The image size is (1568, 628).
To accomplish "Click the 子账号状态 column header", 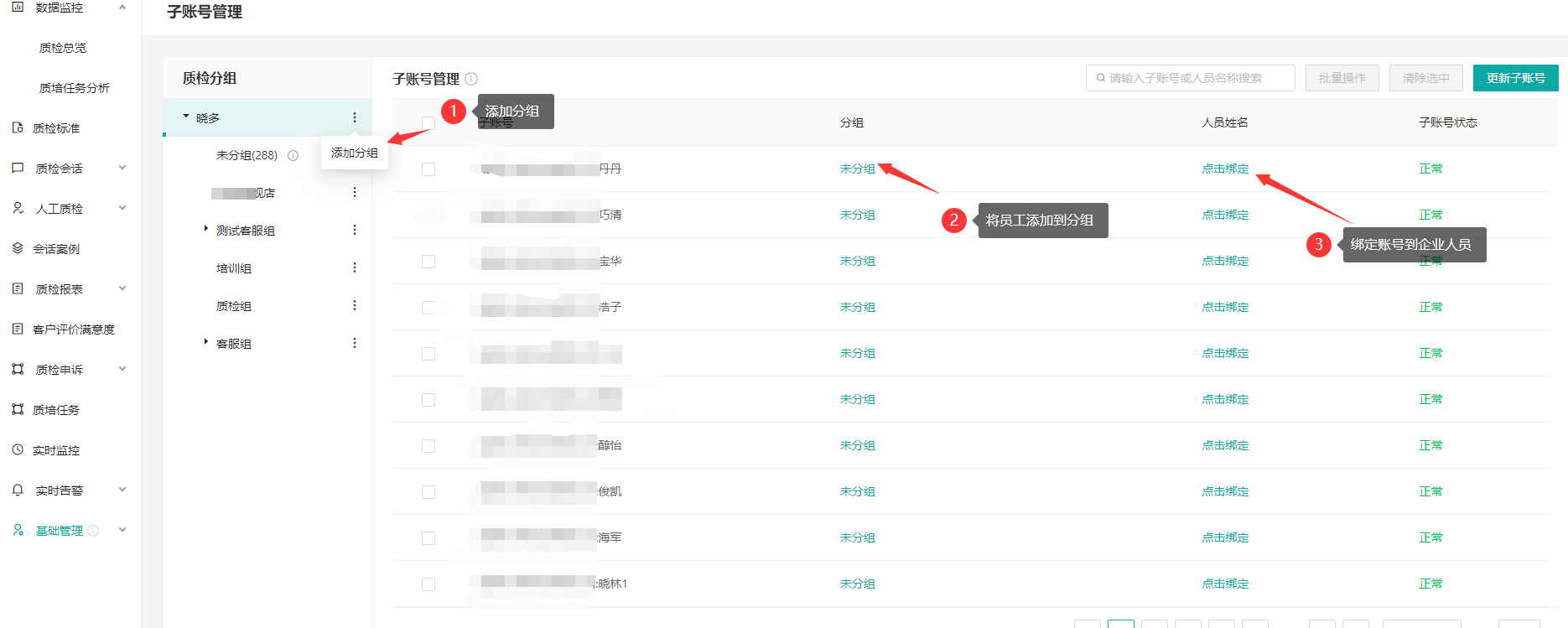I will pyautogui.click(x=1448, y=122).
